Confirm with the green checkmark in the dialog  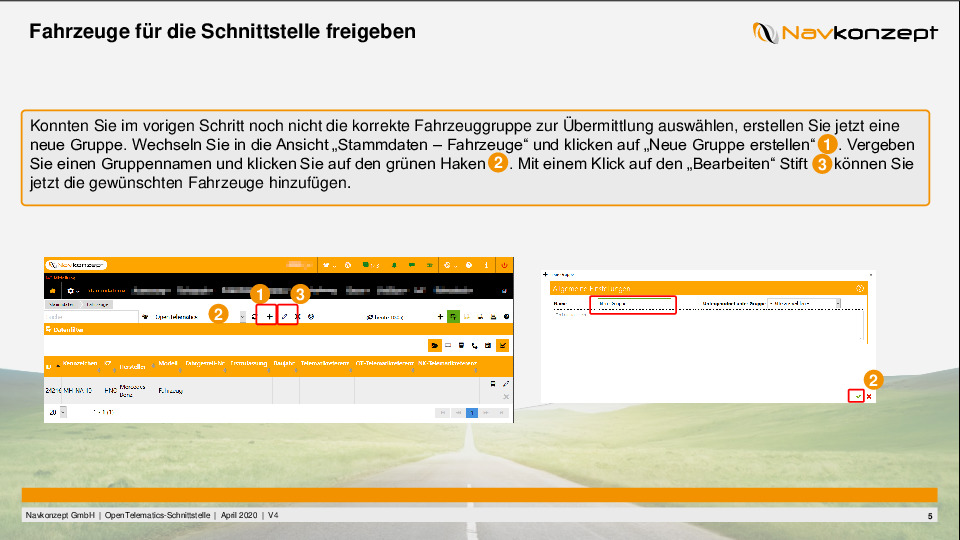tap(857, 397)
